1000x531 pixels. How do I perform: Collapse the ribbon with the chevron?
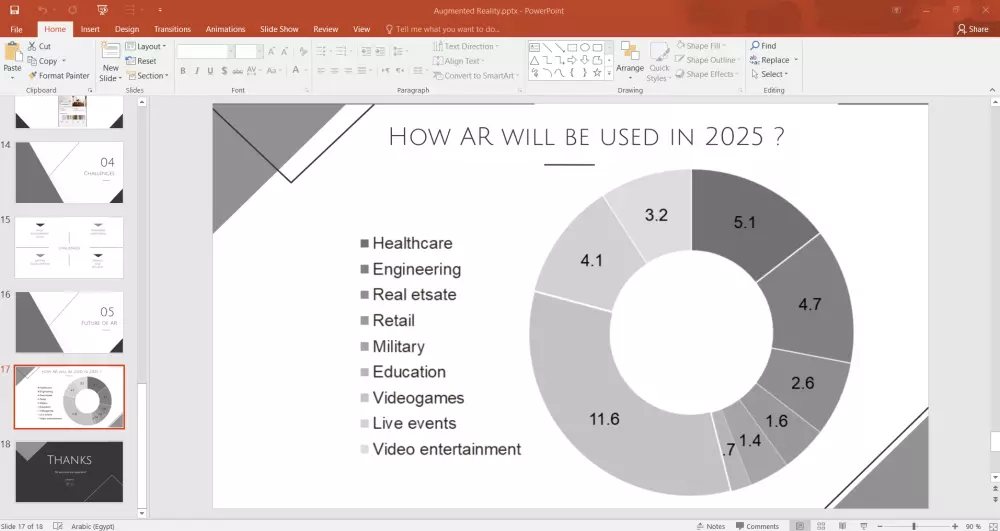click(x=992, y=91)
